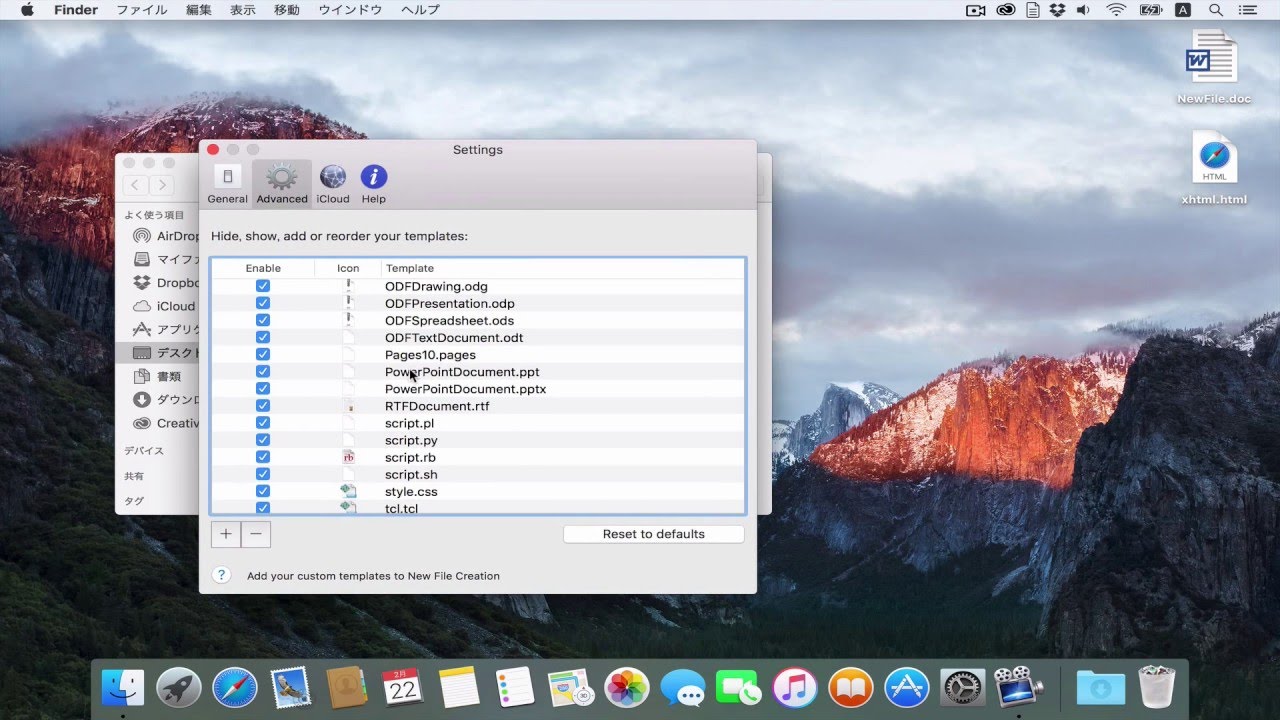Open the Creative Cloud menu bar icon

(1006, 10)
